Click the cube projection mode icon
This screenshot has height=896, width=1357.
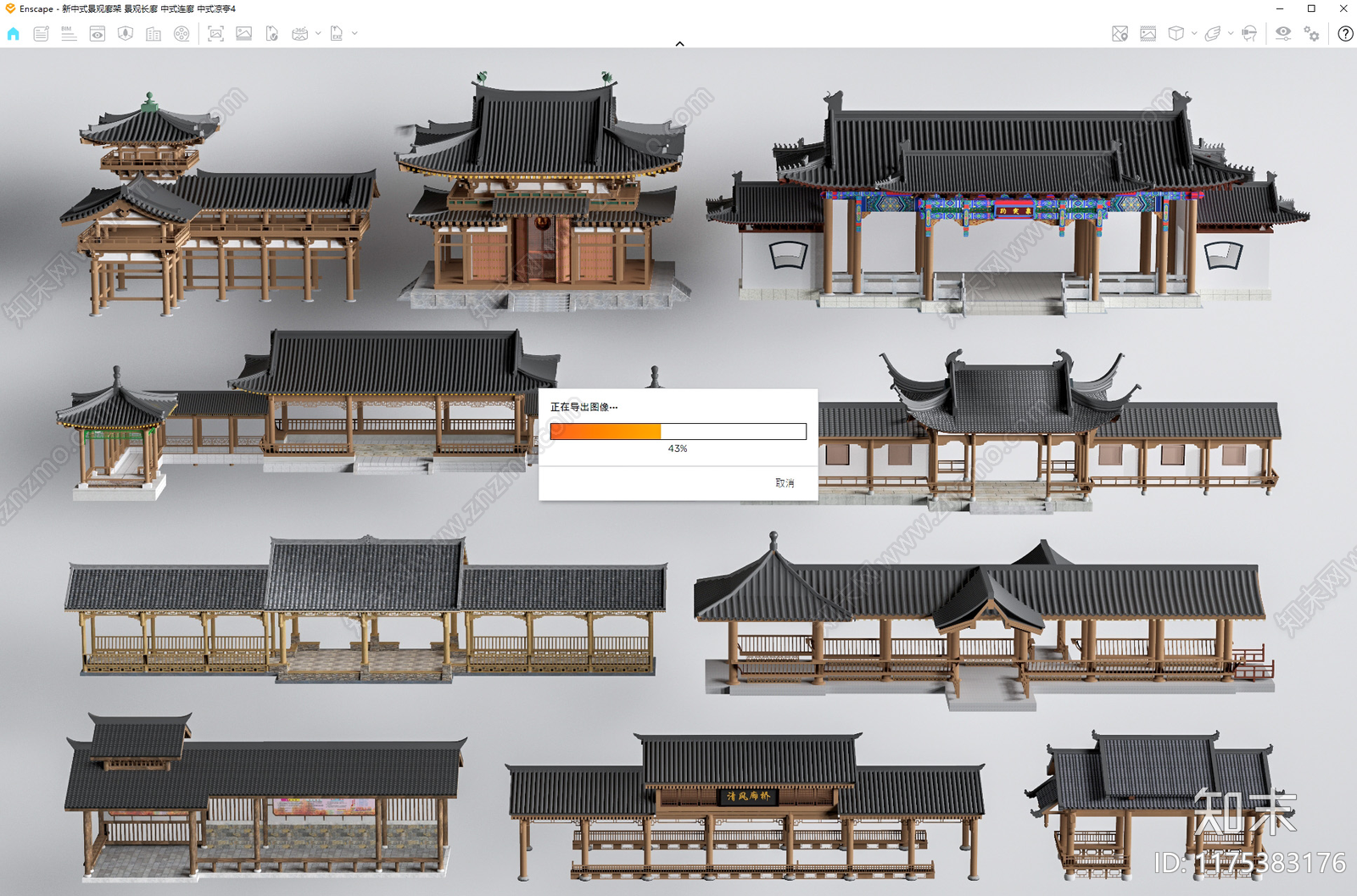1176,34
